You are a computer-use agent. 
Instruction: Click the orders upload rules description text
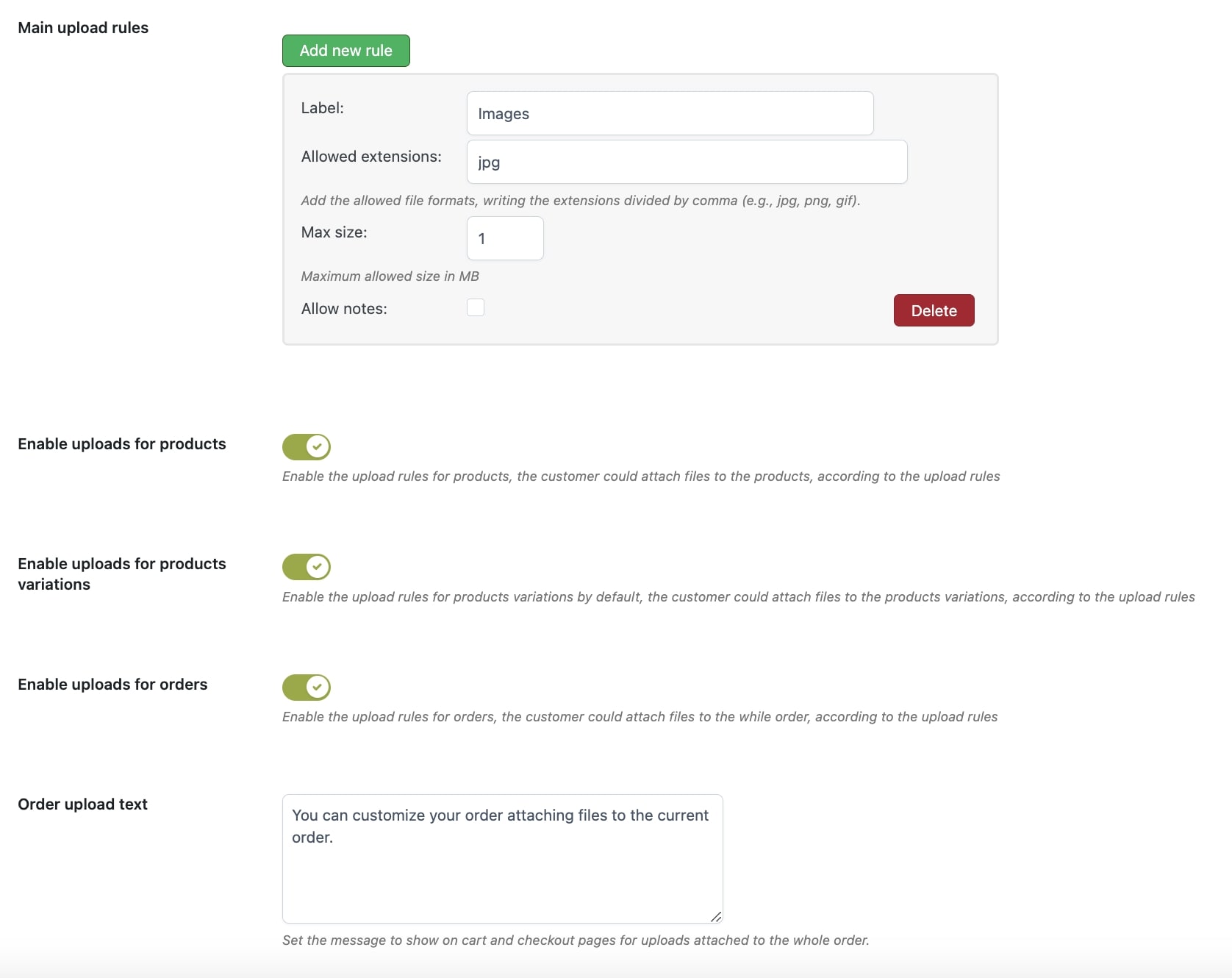click(x=640, y=717)
